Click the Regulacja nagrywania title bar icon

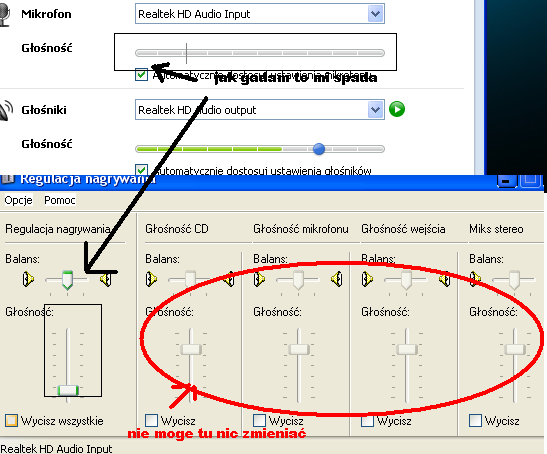[x=7, y=179]
